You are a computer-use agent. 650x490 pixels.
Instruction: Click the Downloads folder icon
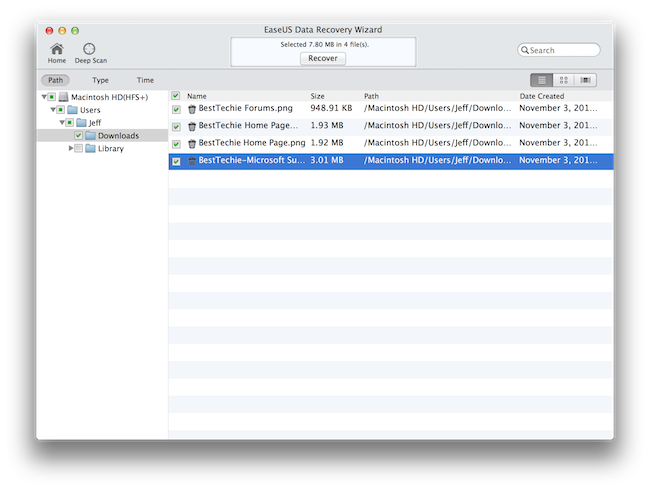tap(90, 136)
